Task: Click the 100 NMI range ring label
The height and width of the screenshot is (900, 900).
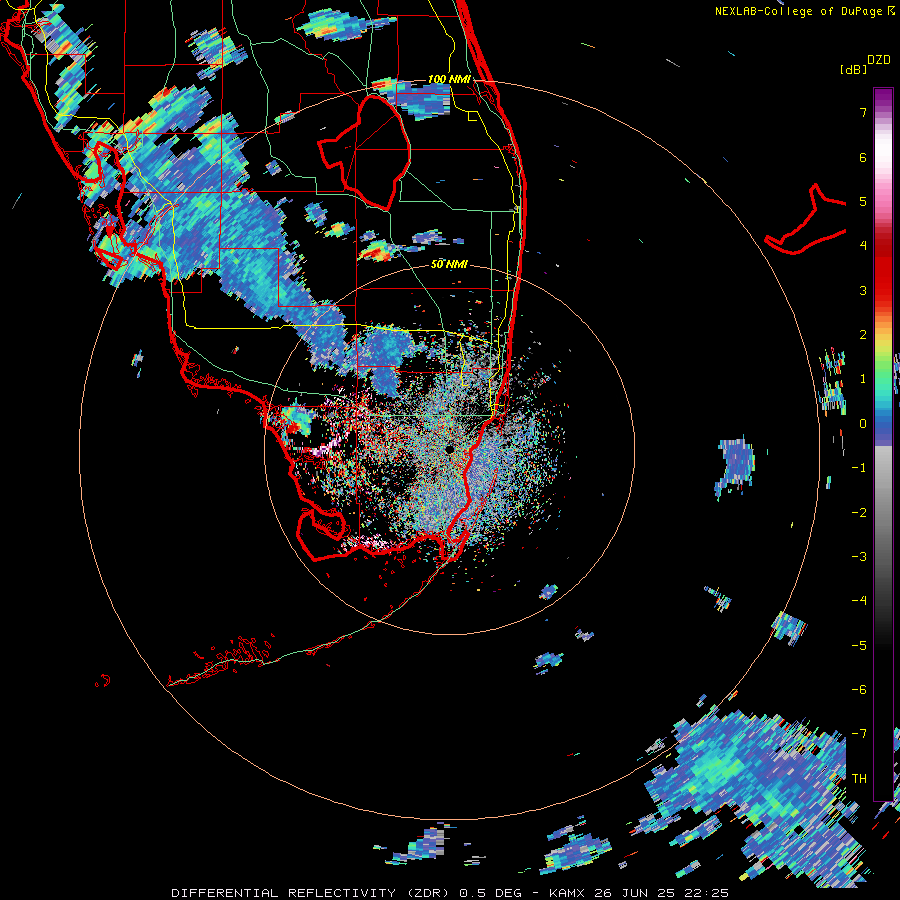Action: [449, 79]
